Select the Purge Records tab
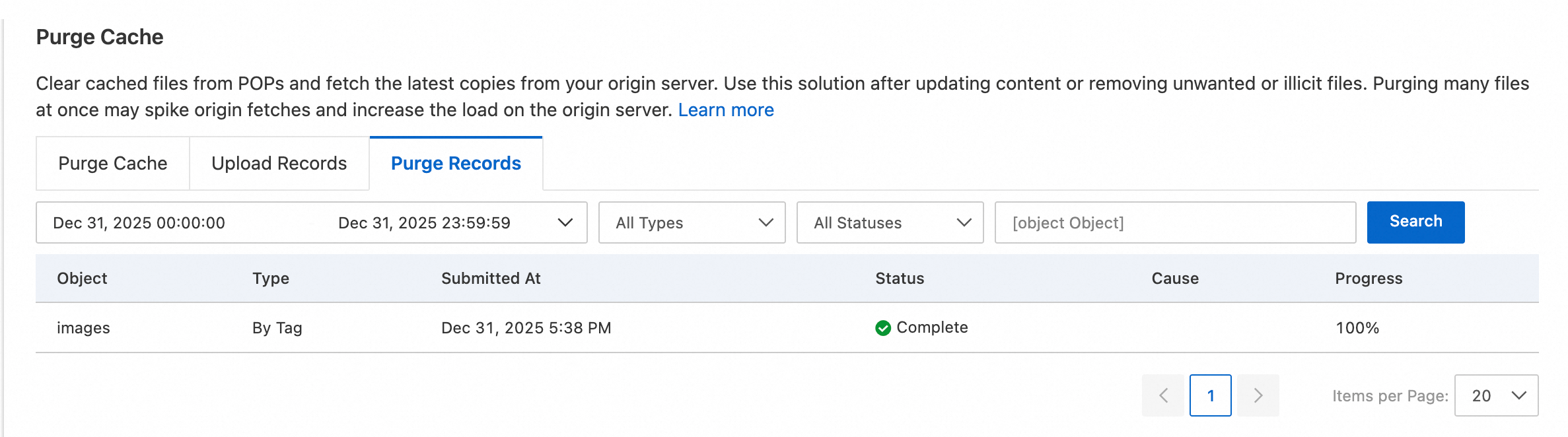Viewport: 1568px width, 437px height. [456, 164]
